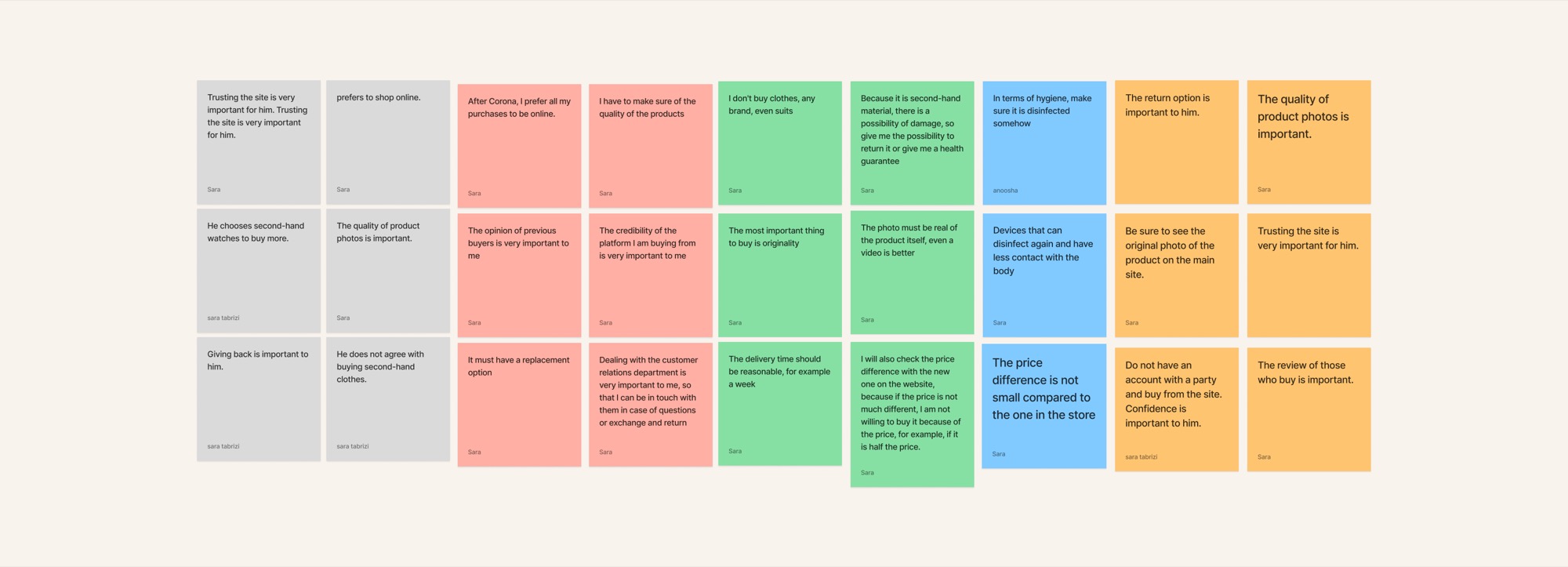
Task: Select the "After Corona" pink sticky note
Action: (x=519, y=146)
